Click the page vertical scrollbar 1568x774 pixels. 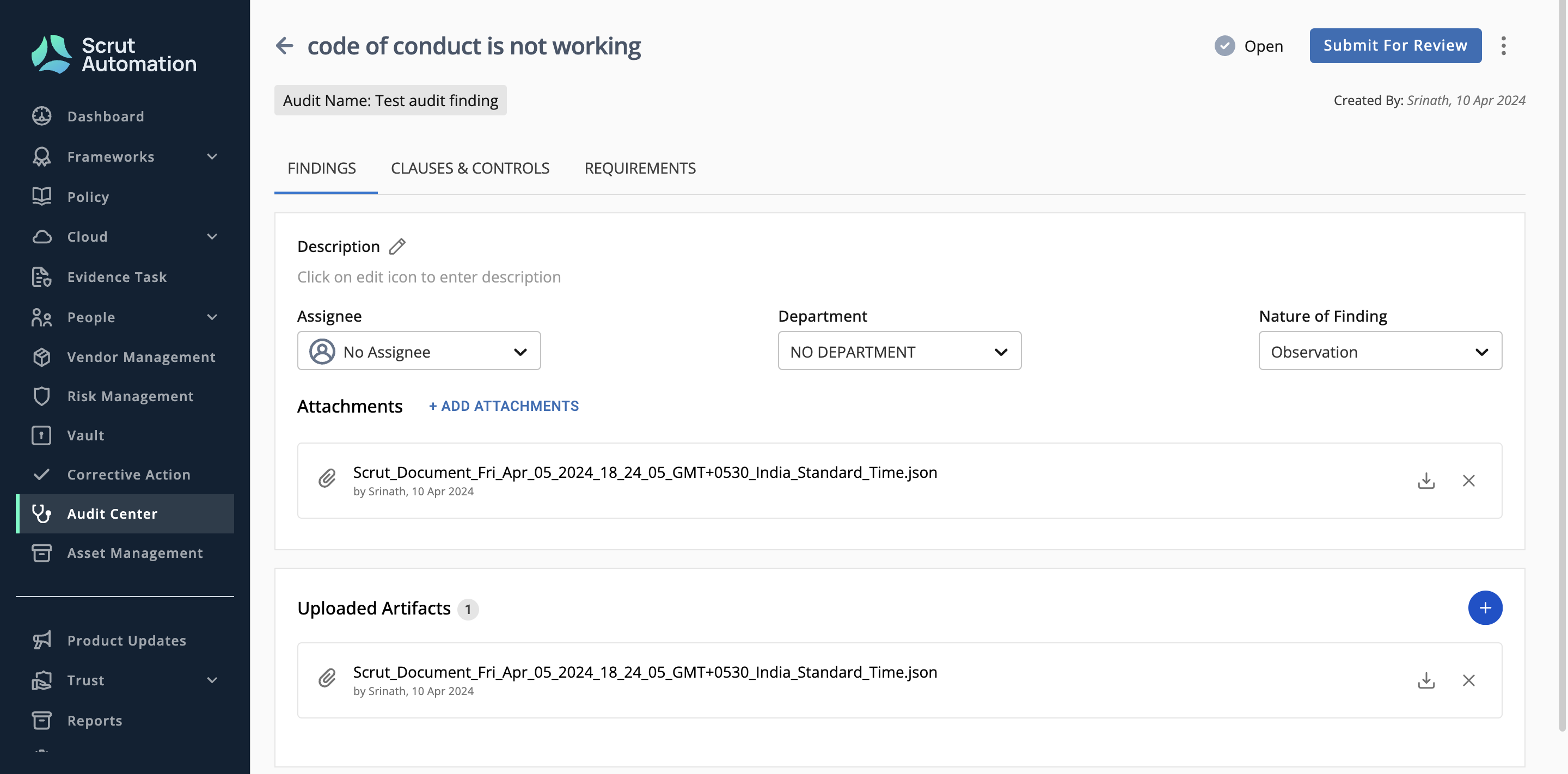tap(1562, 365)
